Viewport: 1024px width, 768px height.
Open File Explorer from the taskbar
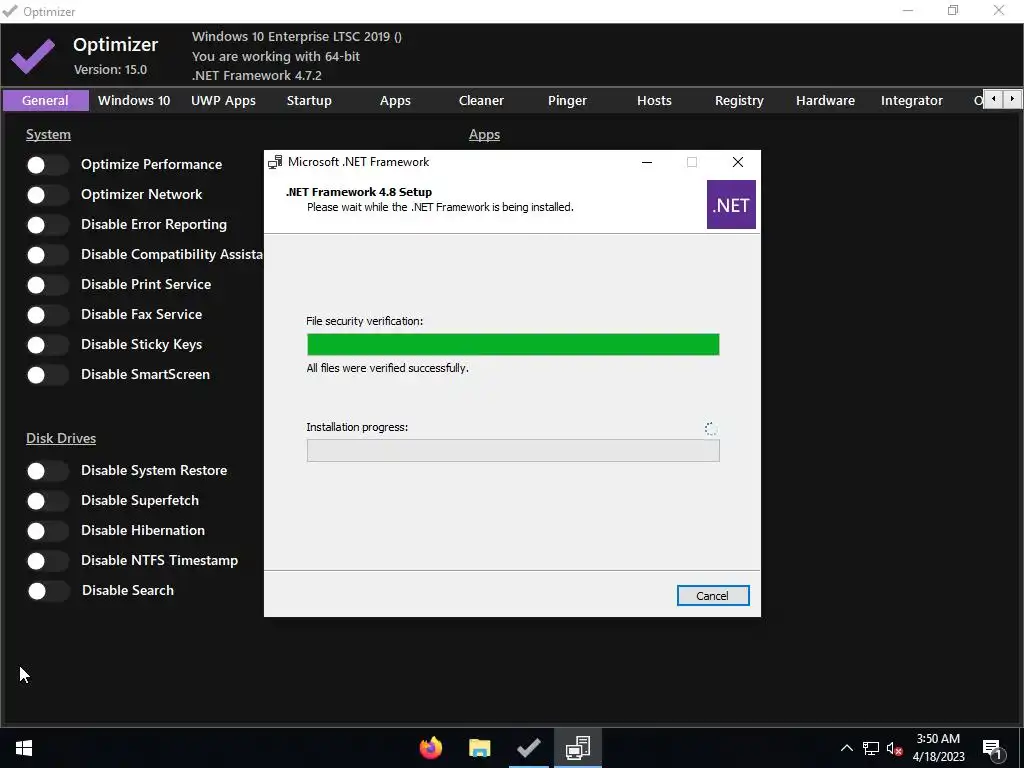pos(479,748)
